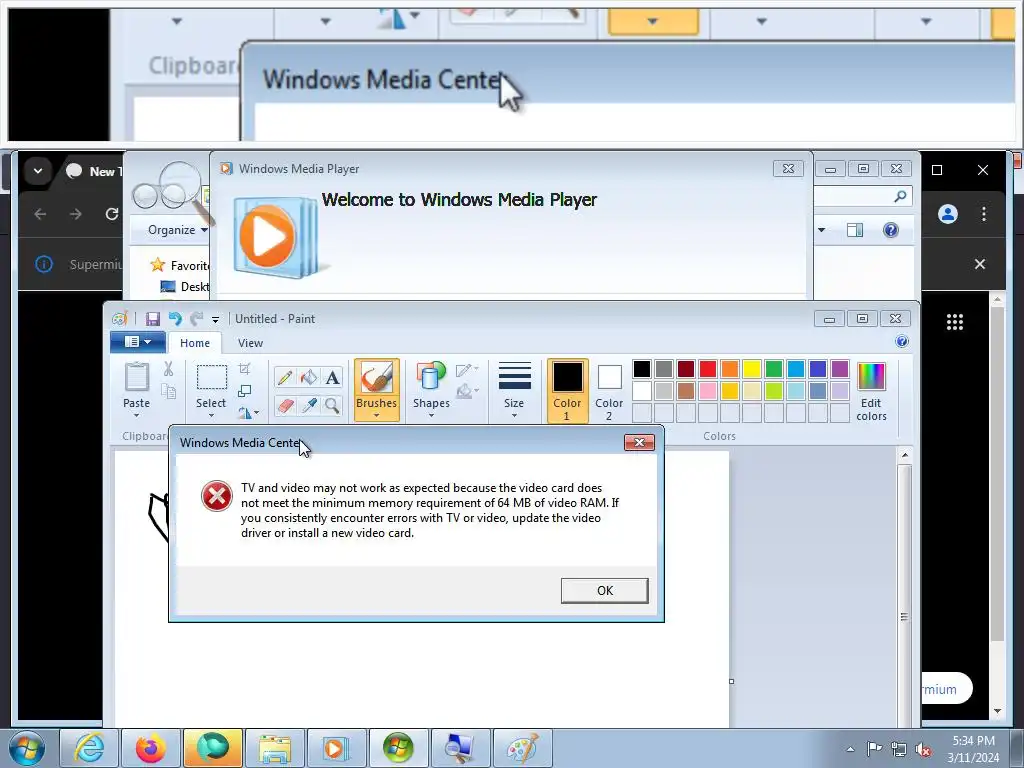The width and height of the screenshot is (1024, 768).
Task: Click the Cut scissors icon
Action: tap(168, 370)
